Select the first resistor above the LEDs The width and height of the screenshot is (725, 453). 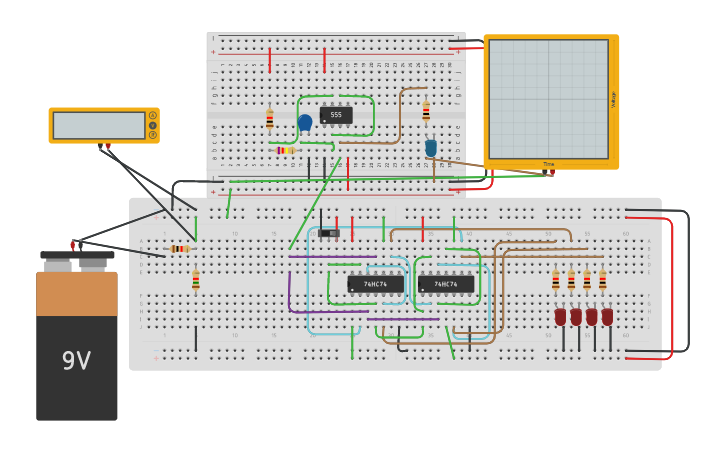(x=556, y=281)
